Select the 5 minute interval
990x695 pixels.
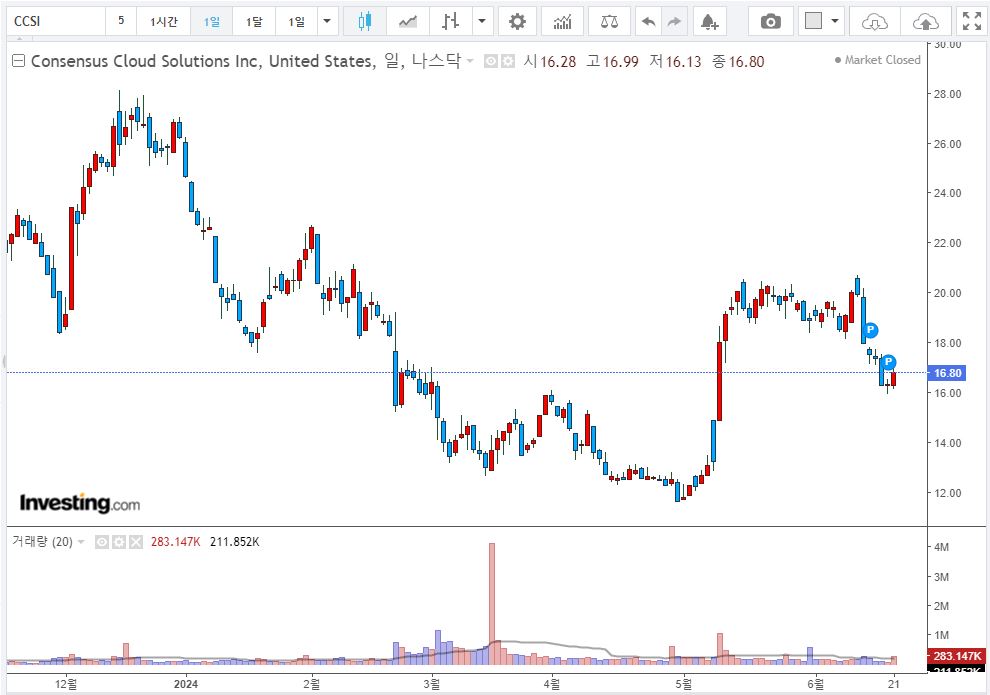click(121, 21)
